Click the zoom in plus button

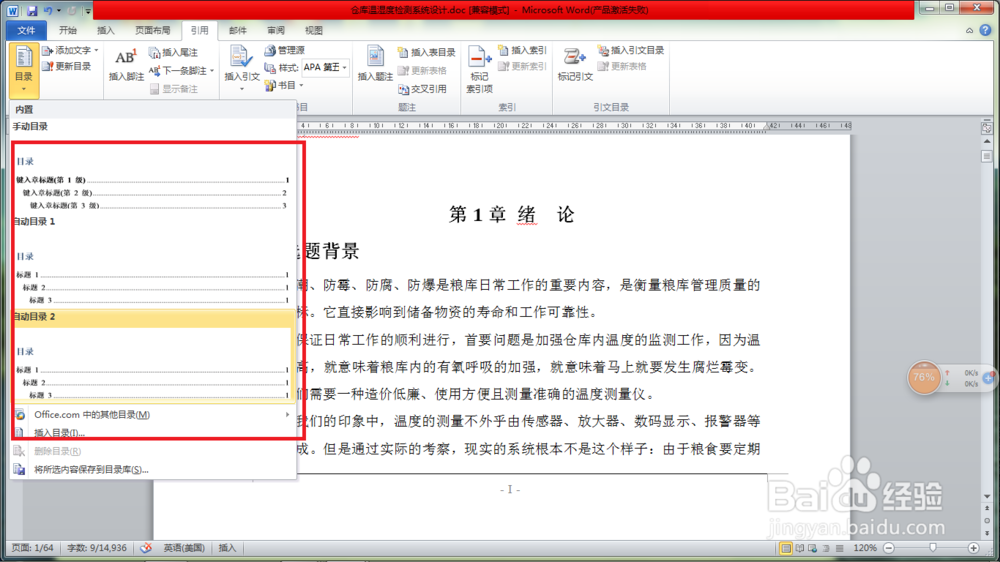[973, 548]
